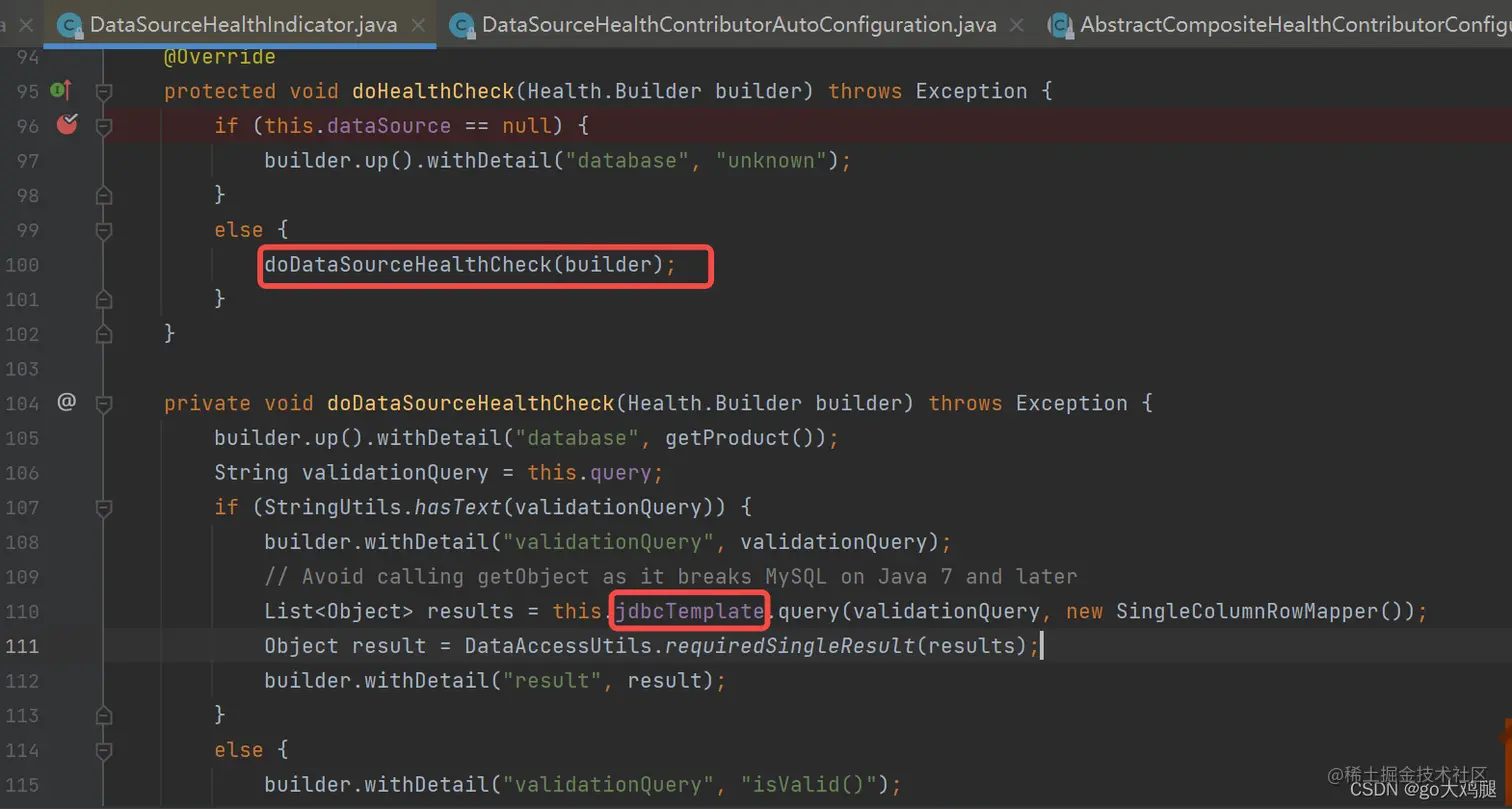The width and height of the screenshot is (1512, 809).
Task: Open DataSourceHealthContributorAutoConfiguration.java tab
Action: click(739, 24)
